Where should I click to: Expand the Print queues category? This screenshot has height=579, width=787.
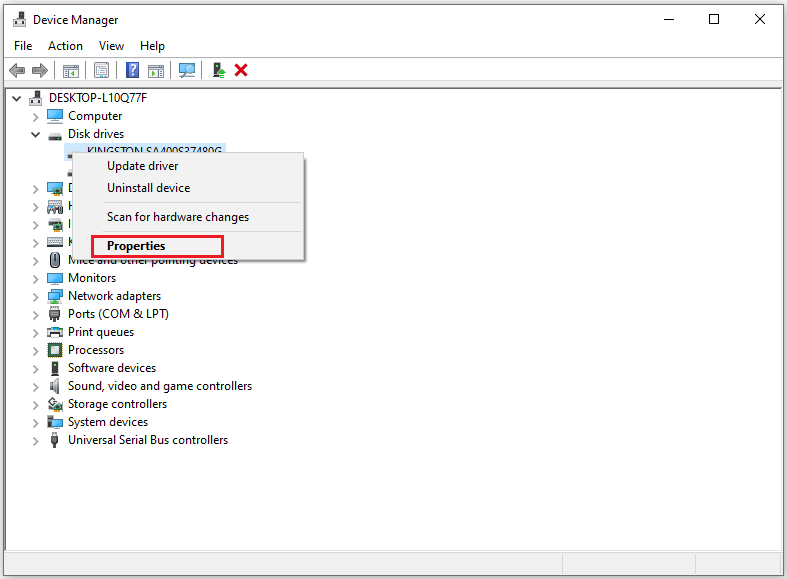point(35,333)
